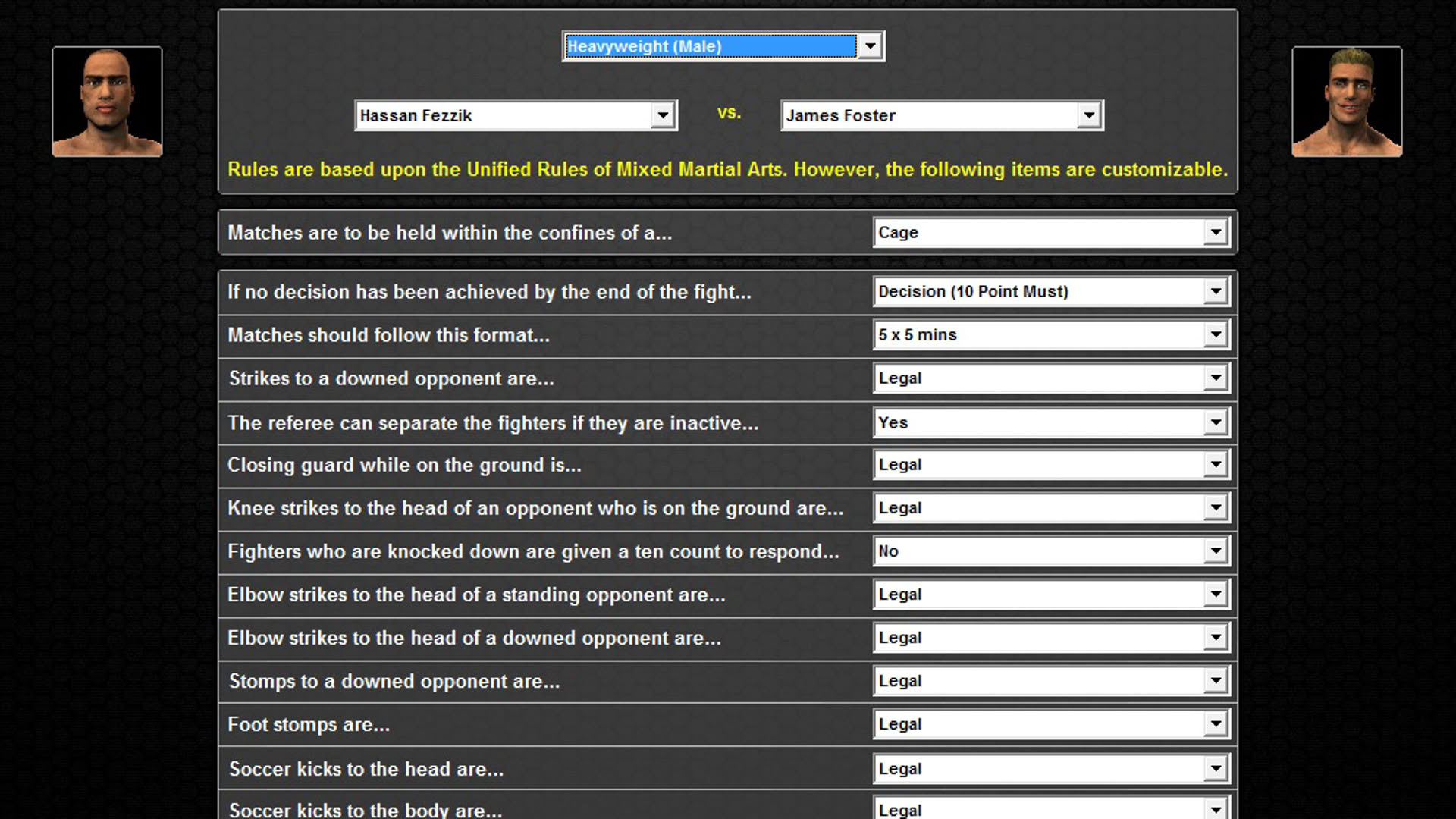The image size is (1456, 819).
Task: Click 'Fighters who are knocked down' rule text
Action: pos(533,551)
